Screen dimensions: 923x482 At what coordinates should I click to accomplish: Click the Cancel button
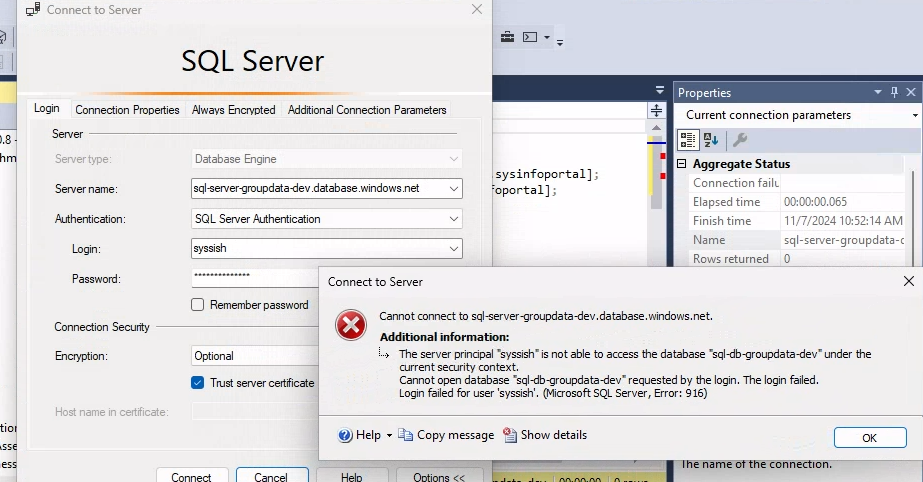point(271,476)
